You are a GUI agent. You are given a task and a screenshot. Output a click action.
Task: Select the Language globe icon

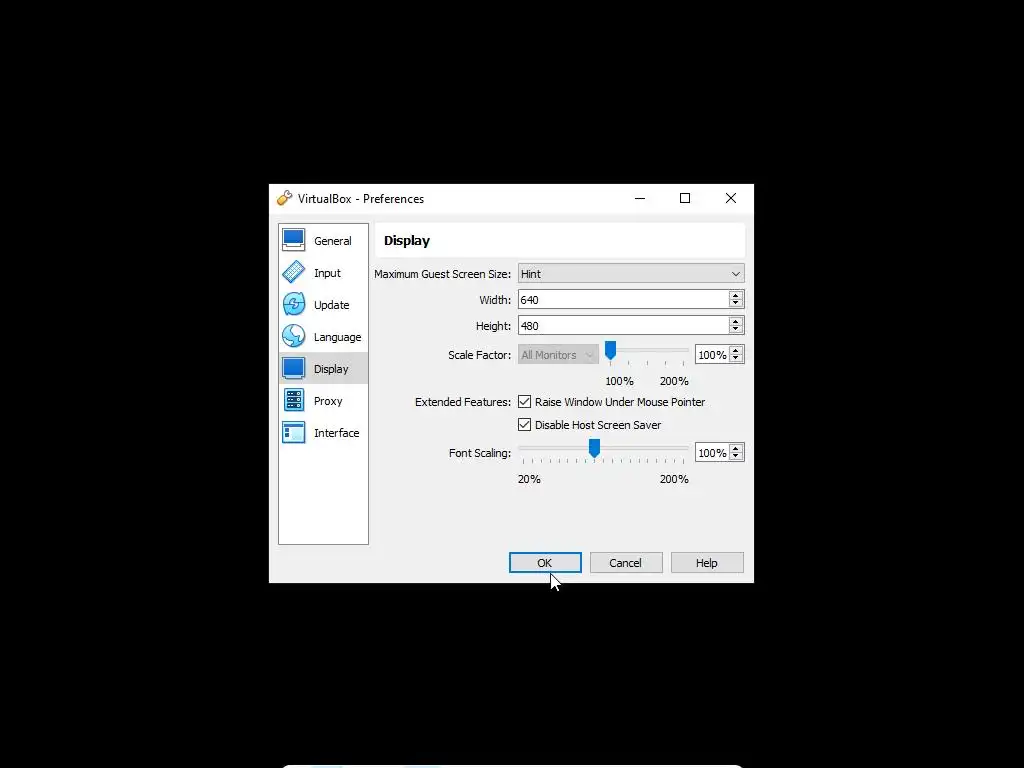[x=293, y=336]
